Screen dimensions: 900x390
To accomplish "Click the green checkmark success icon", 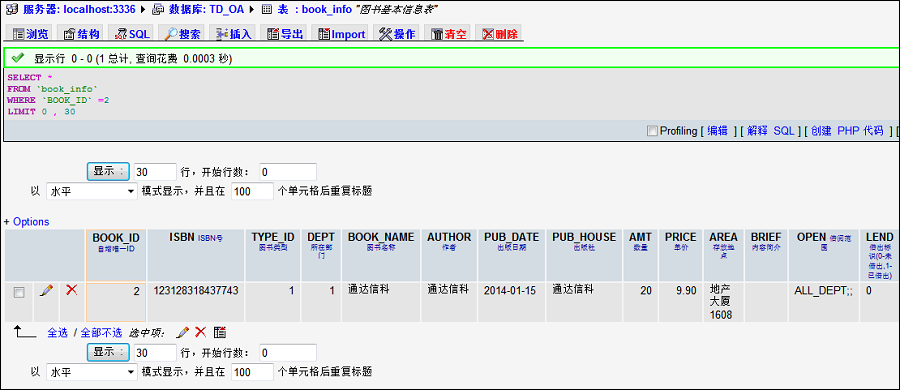I will (x=17, y=57).
